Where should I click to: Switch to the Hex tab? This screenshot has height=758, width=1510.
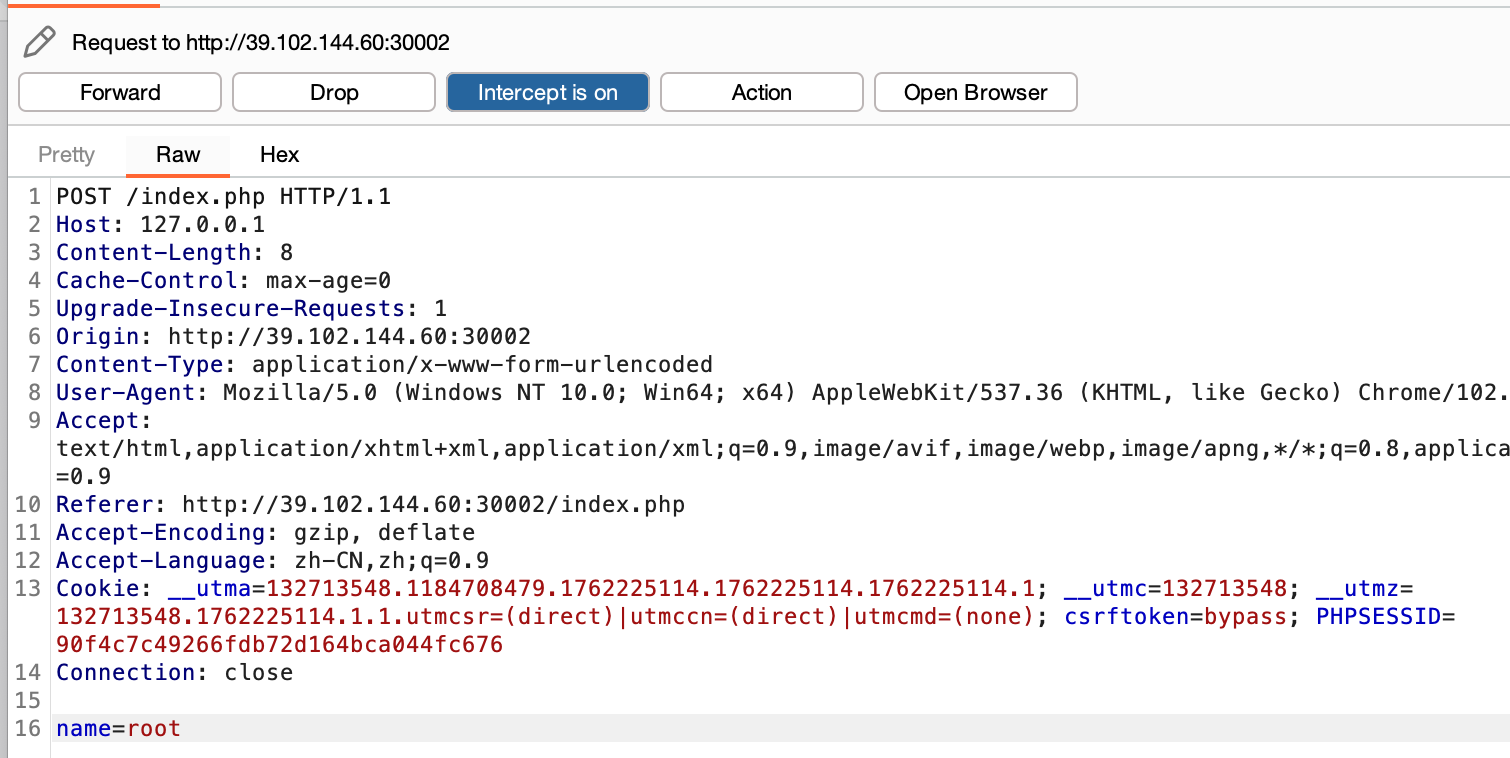point(279,155)
